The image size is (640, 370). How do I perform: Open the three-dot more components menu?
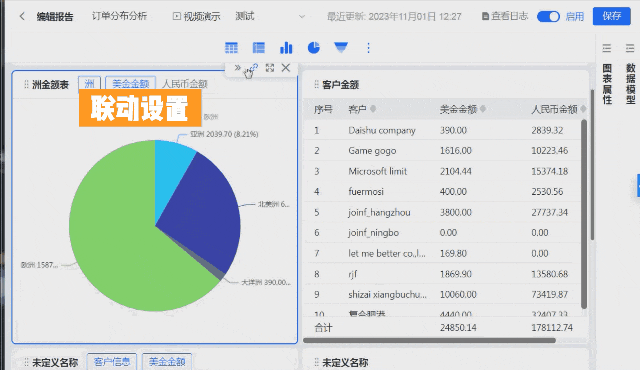(x=368, y=48)
